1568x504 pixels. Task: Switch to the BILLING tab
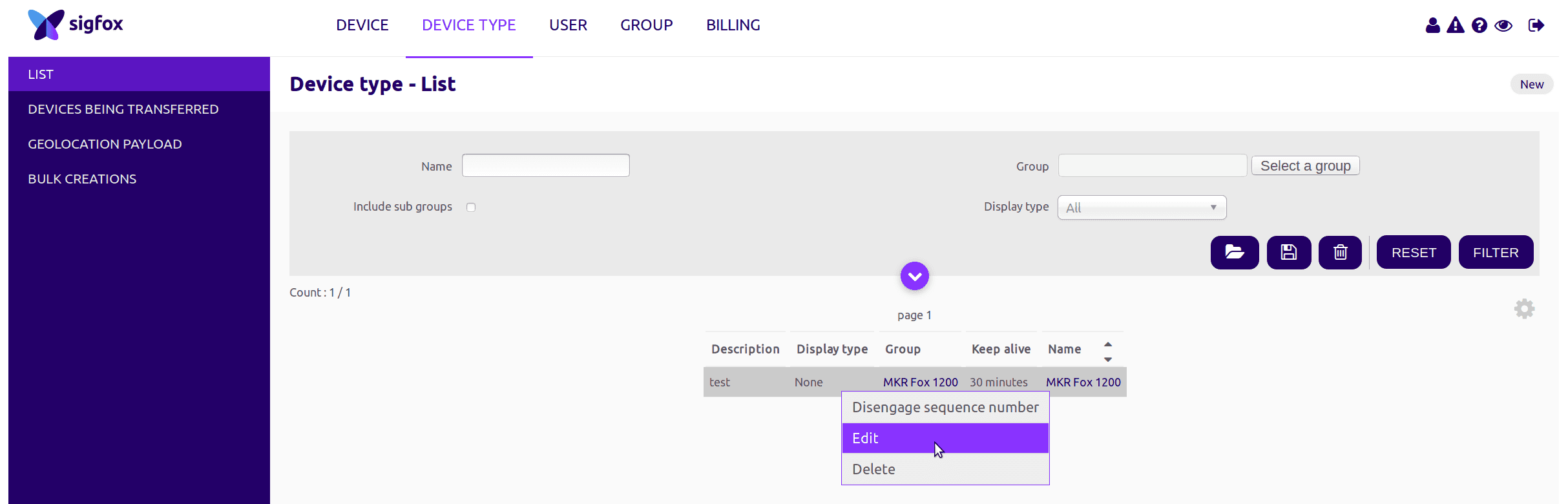[x=733, y=25]
